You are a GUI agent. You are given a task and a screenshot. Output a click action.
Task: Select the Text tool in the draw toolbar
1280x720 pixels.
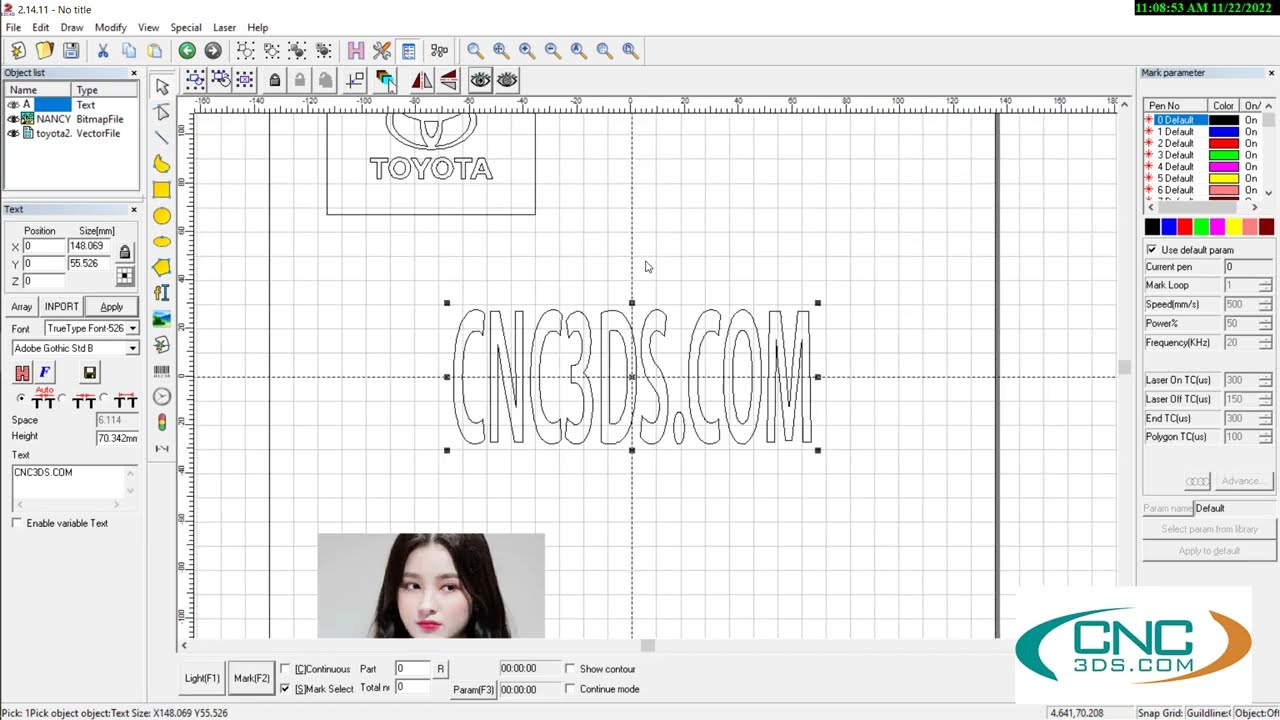162,293
